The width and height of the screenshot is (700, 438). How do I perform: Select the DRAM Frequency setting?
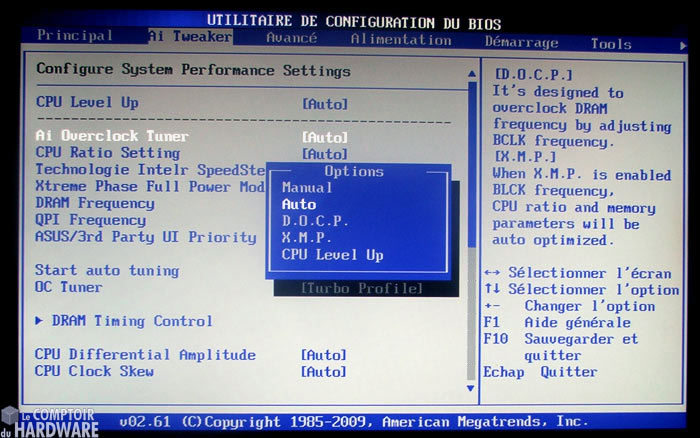tap(95, 203)
